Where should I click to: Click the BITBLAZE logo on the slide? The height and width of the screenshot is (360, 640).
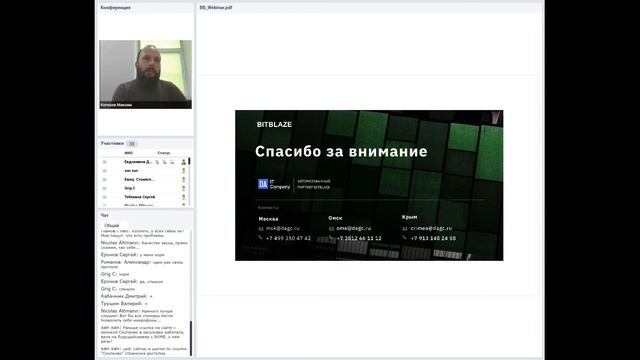tap(274, 124)
